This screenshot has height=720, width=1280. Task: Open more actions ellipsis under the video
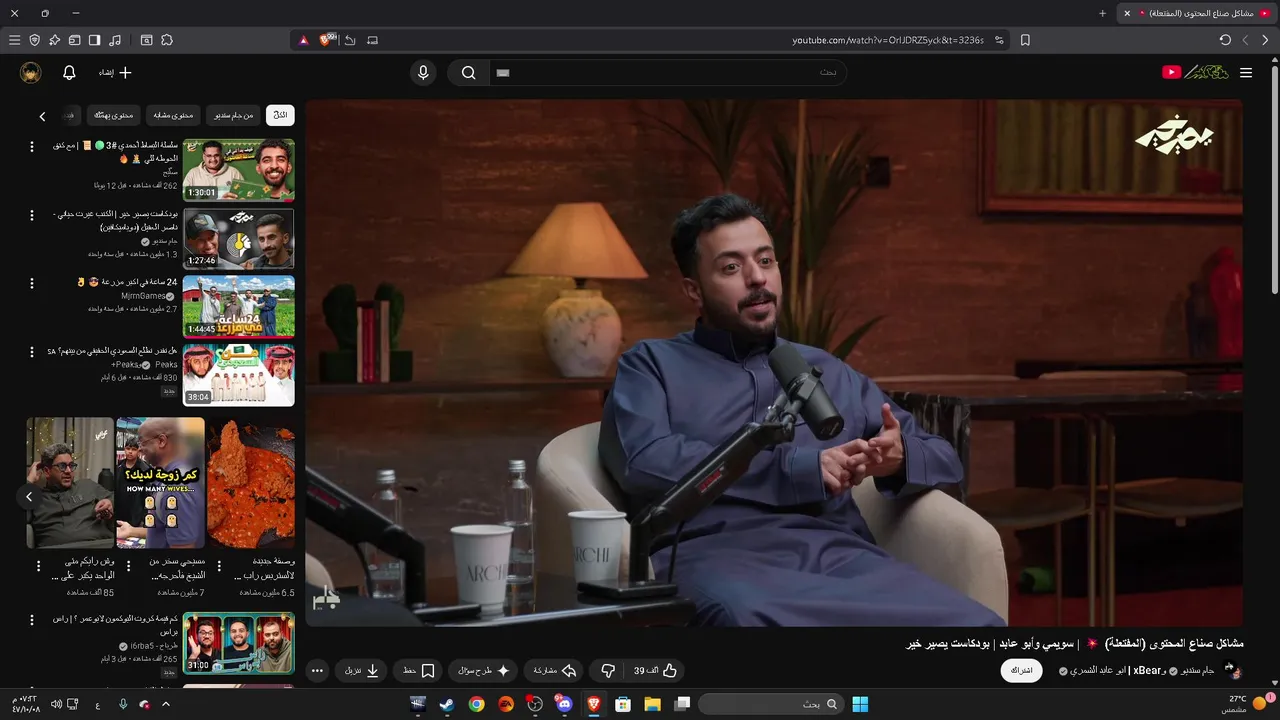(x=317, y=671)
